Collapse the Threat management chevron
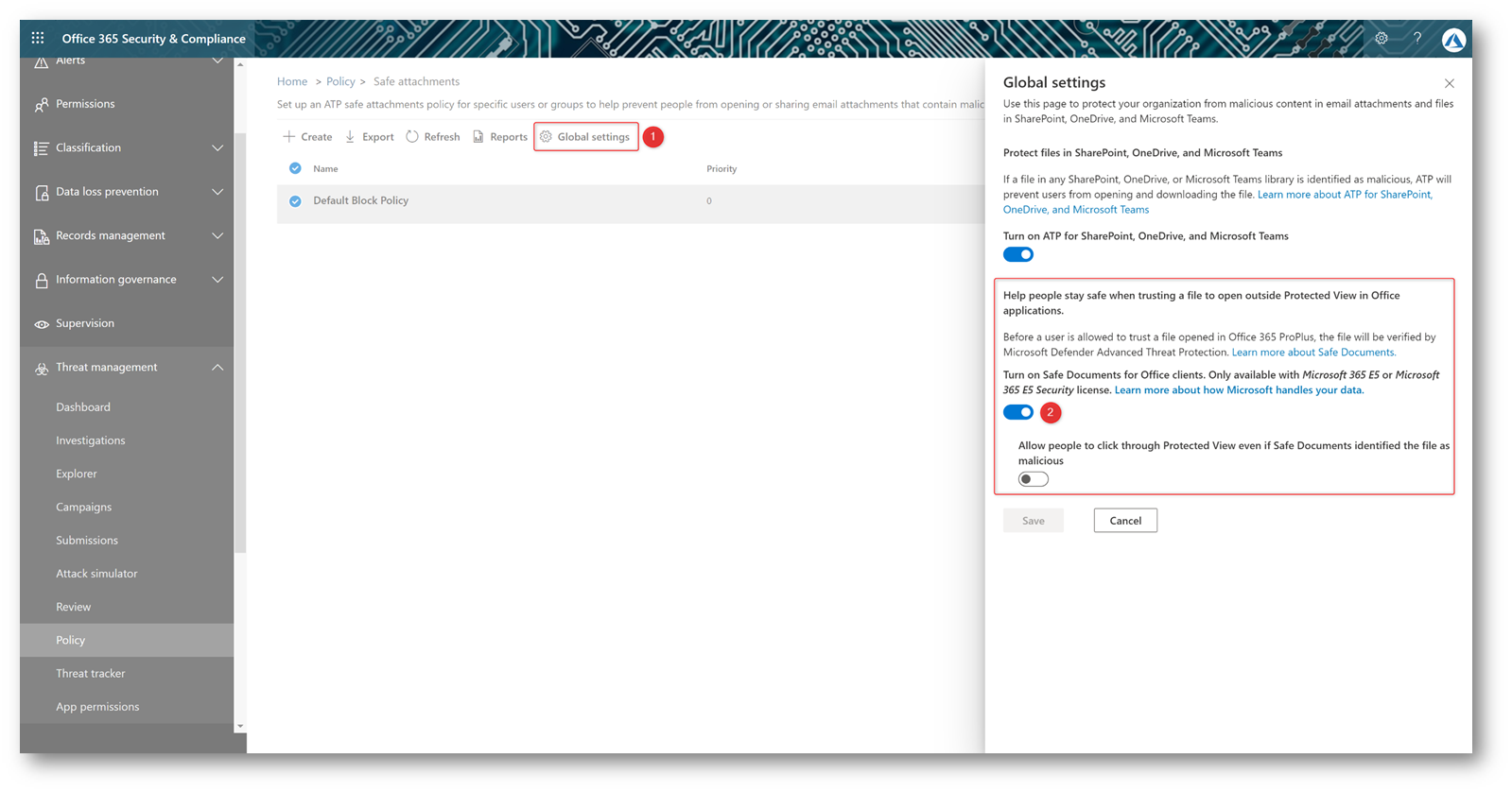 pos(217,368)
